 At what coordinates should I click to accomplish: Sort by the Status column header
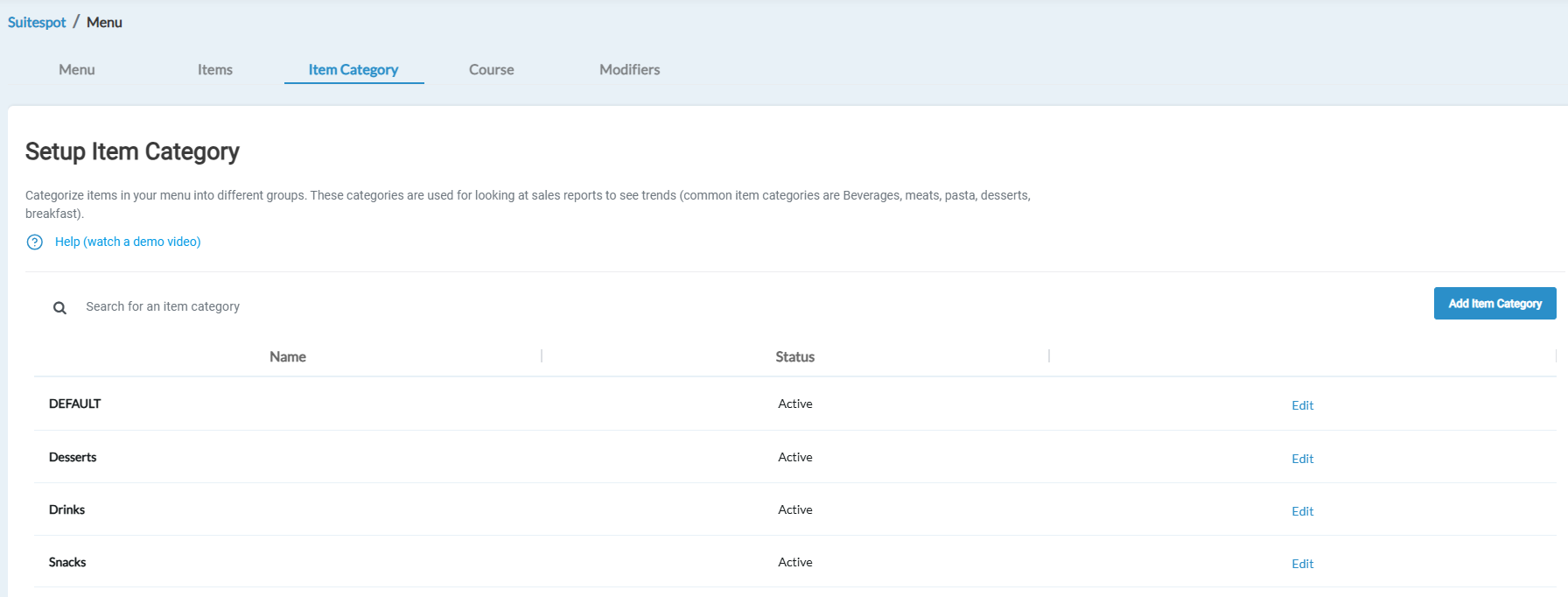794,357
